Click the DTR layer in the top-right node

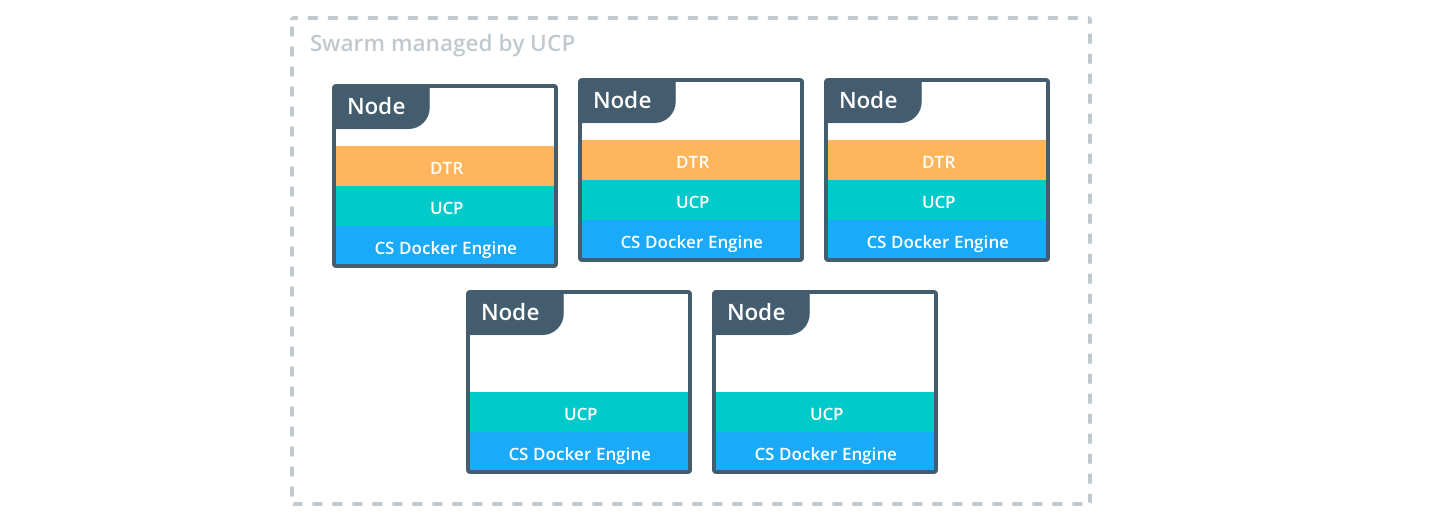coord(938,161)
